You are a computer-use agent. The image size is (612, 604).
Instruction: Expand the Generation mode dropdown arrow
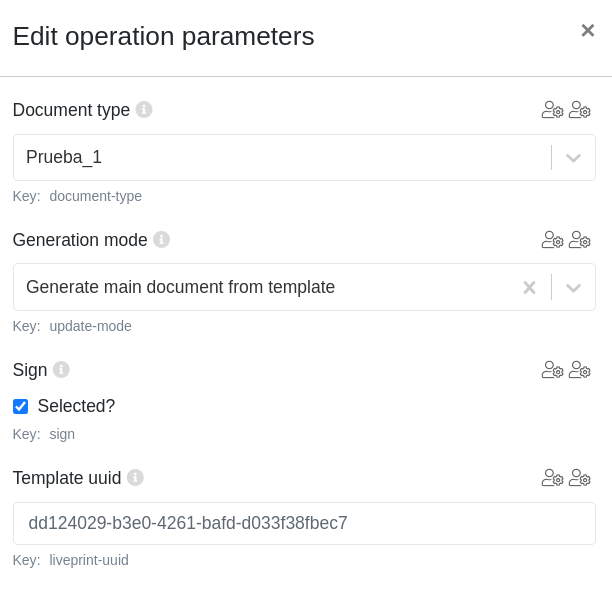tap(573, 288)
